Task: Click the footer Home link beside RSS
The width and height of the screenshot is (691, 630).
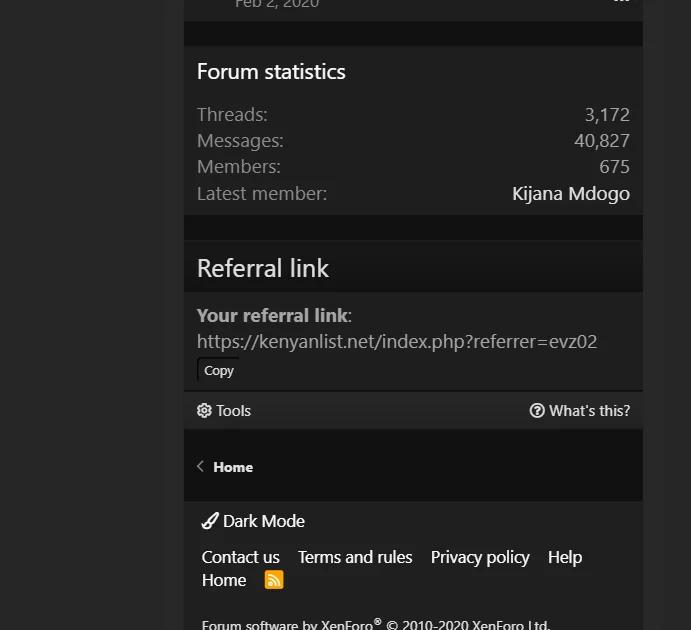Action: 224,580
